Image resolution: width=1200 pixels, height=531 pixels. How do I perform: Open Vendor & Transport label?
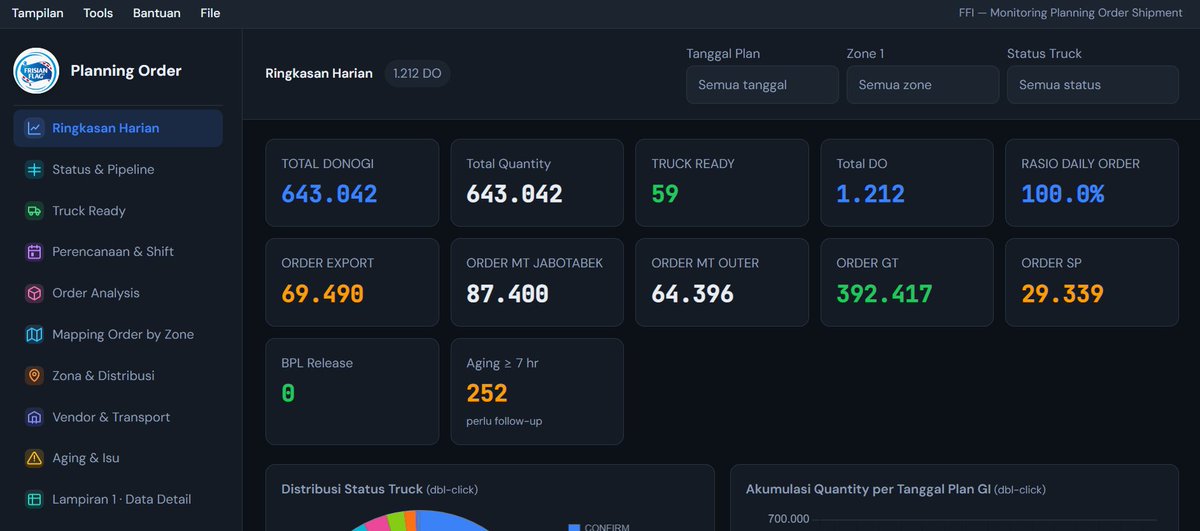[111, 417]
